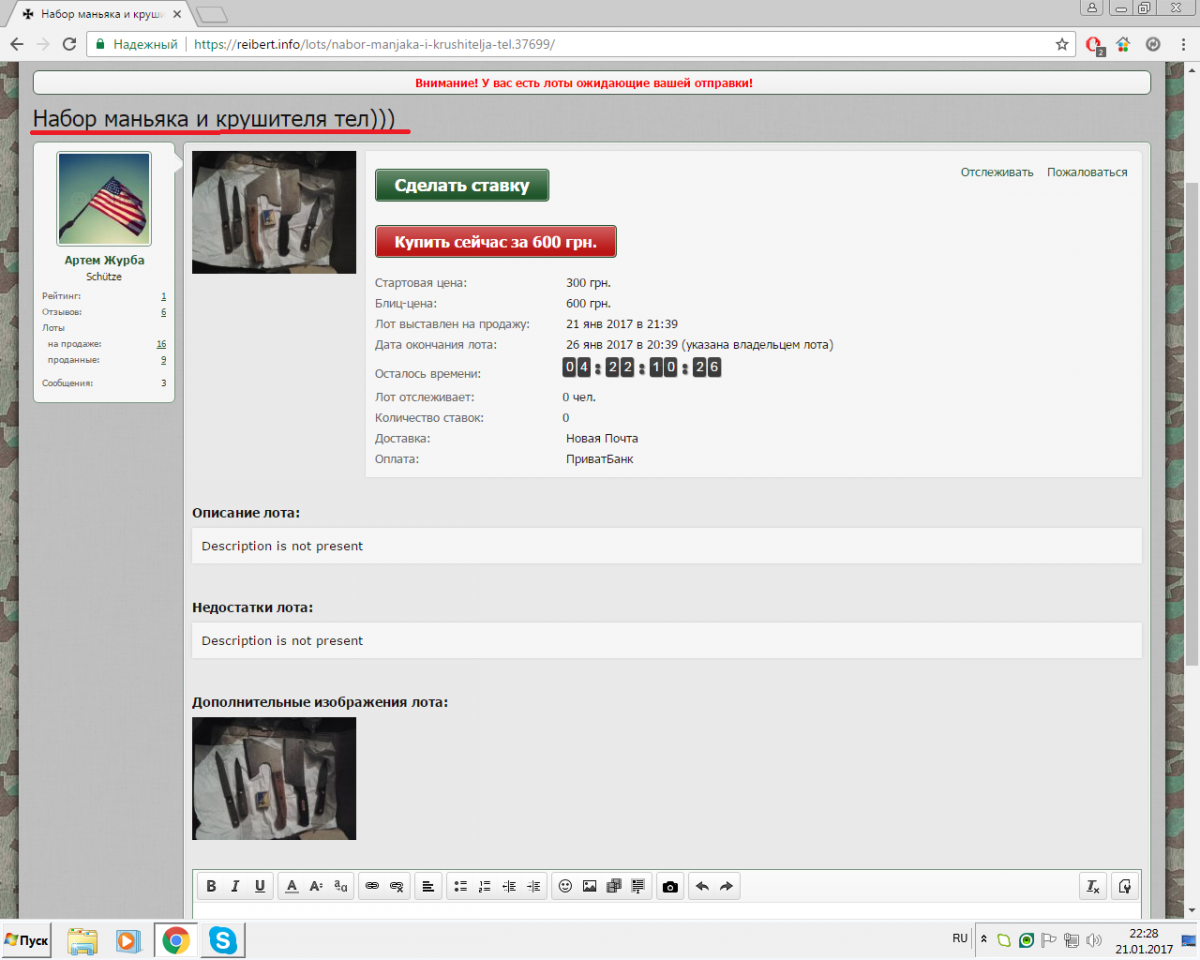Viewport: 1200px width, 960px height.
Task: Close the Набор маньяка browser tab
Action: pyautogui.click(x=175, y=15)
